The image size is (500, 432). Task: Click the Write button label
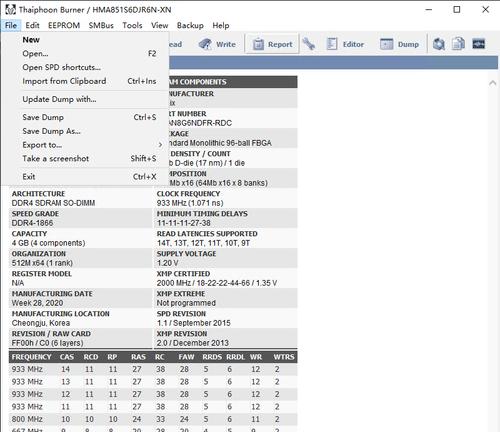click(x=226, y=44)
